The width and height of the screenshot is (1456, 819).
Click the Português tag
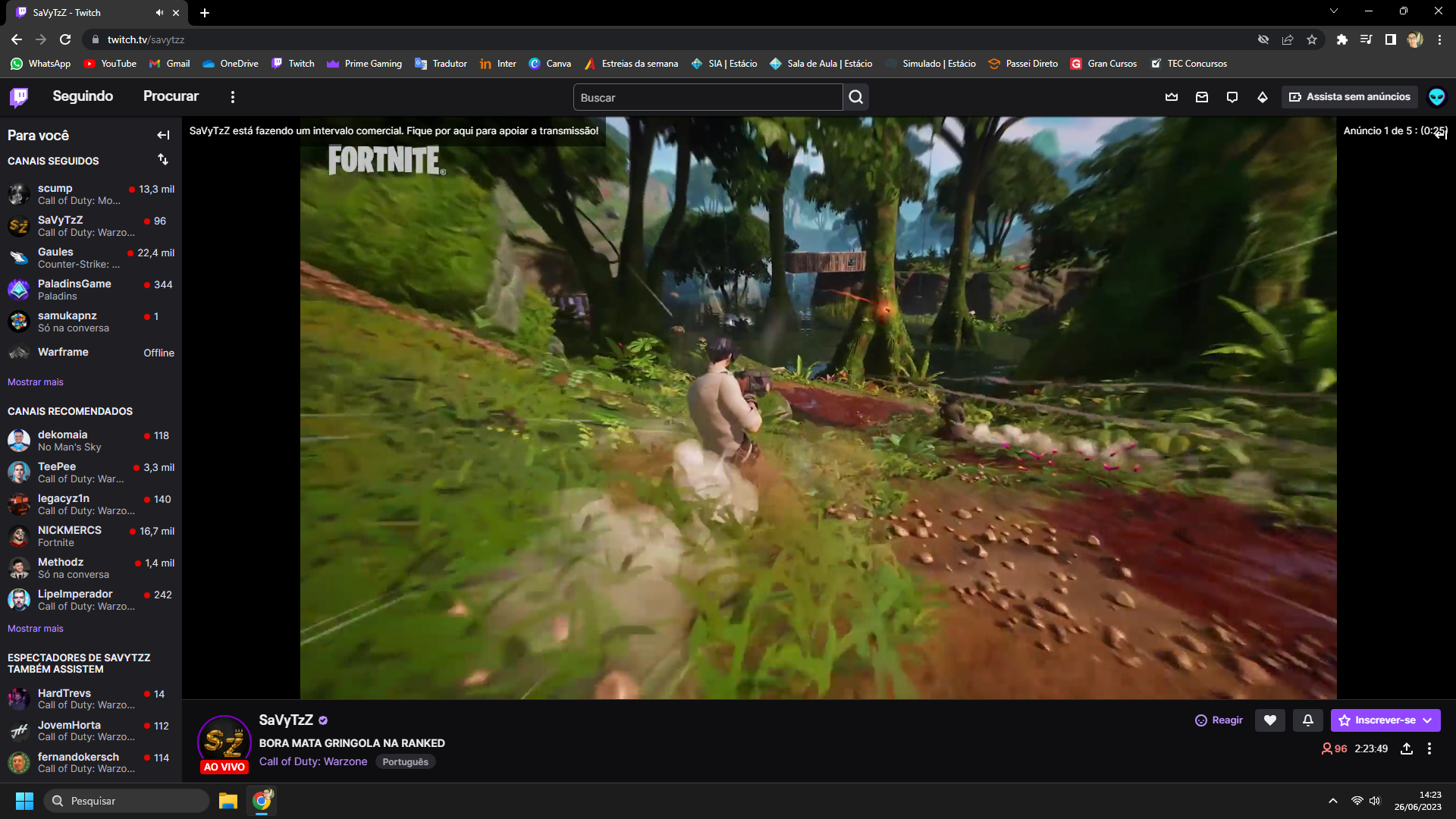pyautogui.click(x=405, y=762)
